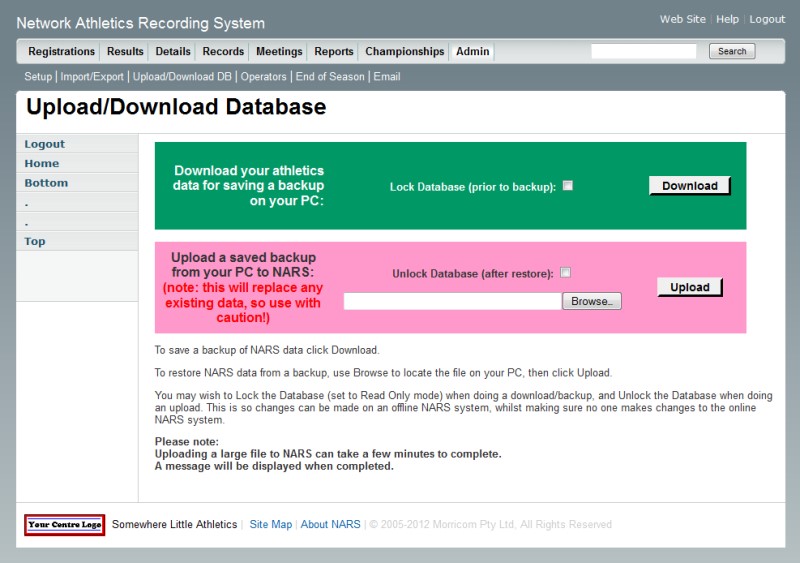Click the Help link in header
This screenshot has height=563, width=800.
pos(727,20)
